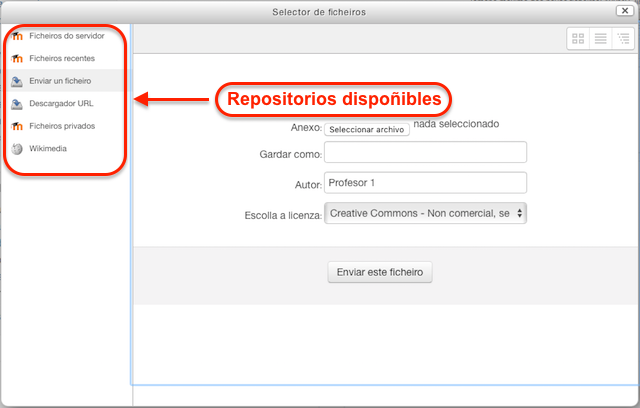
Task: Switch to detailed list view
Action: coord(600,39)
